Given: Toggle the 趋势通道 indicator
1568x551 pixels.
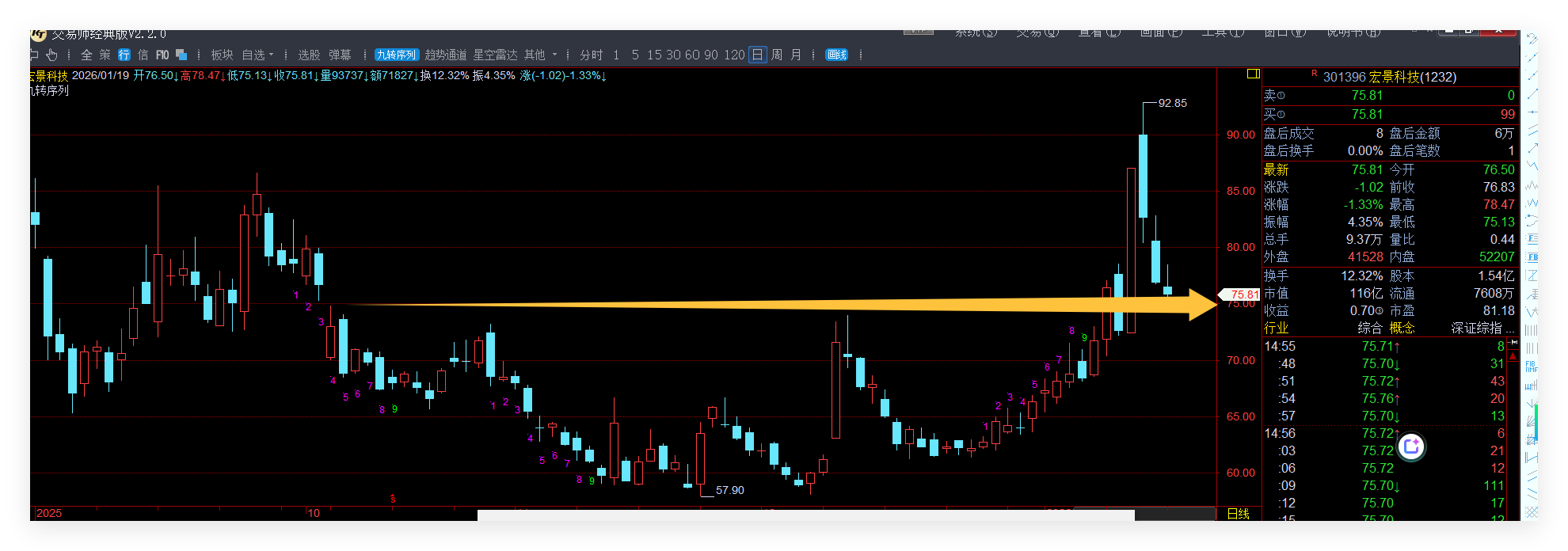Looking at the screenshot, I should (446, 55).
